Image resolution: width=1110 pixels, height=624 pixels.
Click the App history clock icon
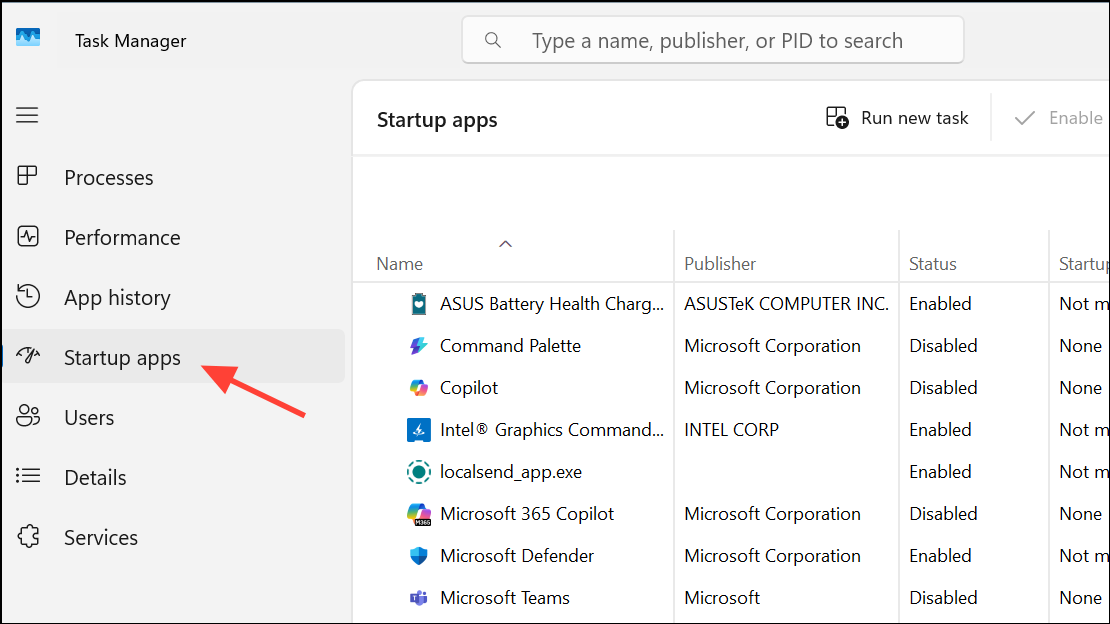coord(28,297)
